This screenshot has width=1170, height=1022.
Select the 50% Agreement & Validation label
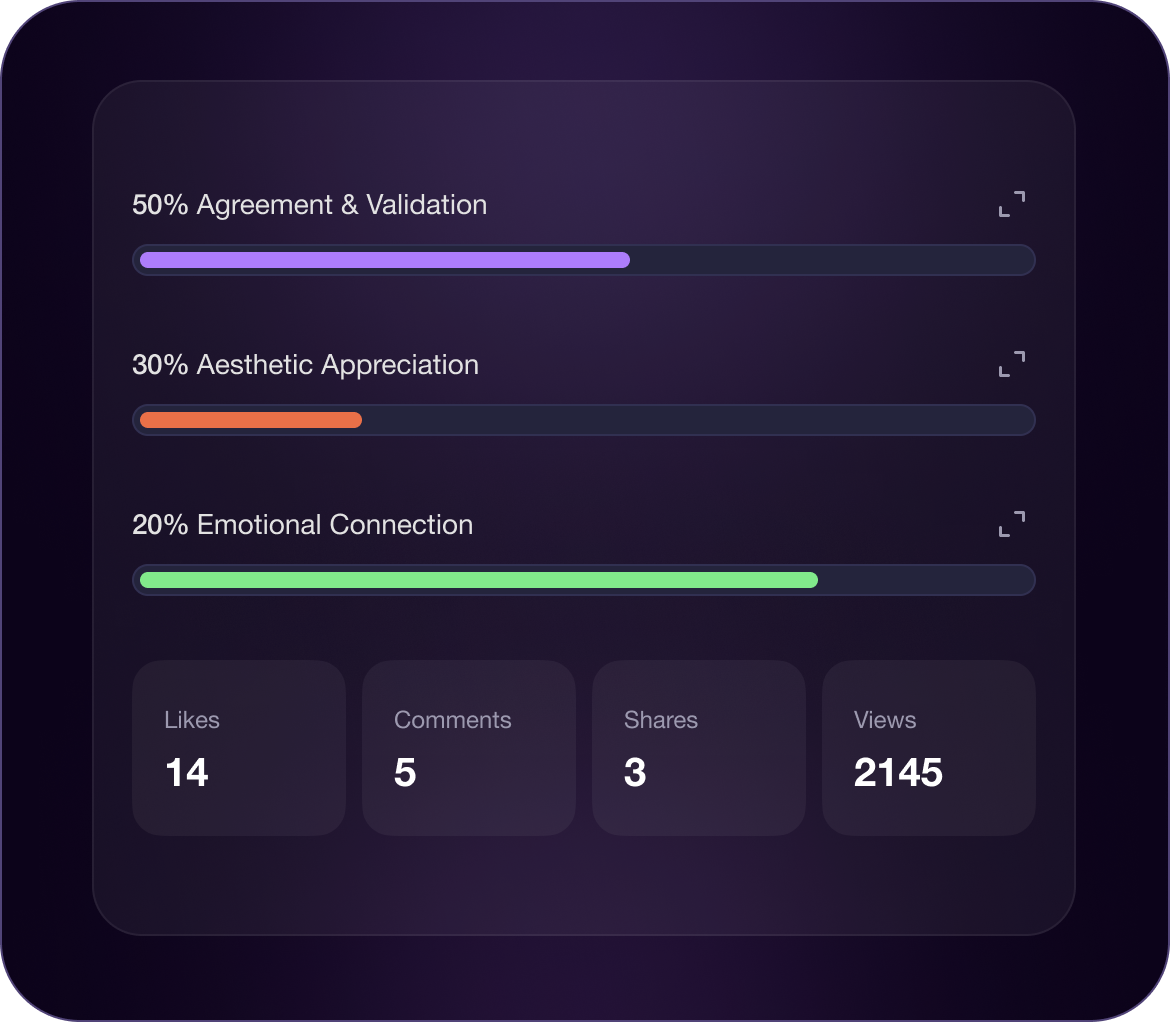coord(310,204)
